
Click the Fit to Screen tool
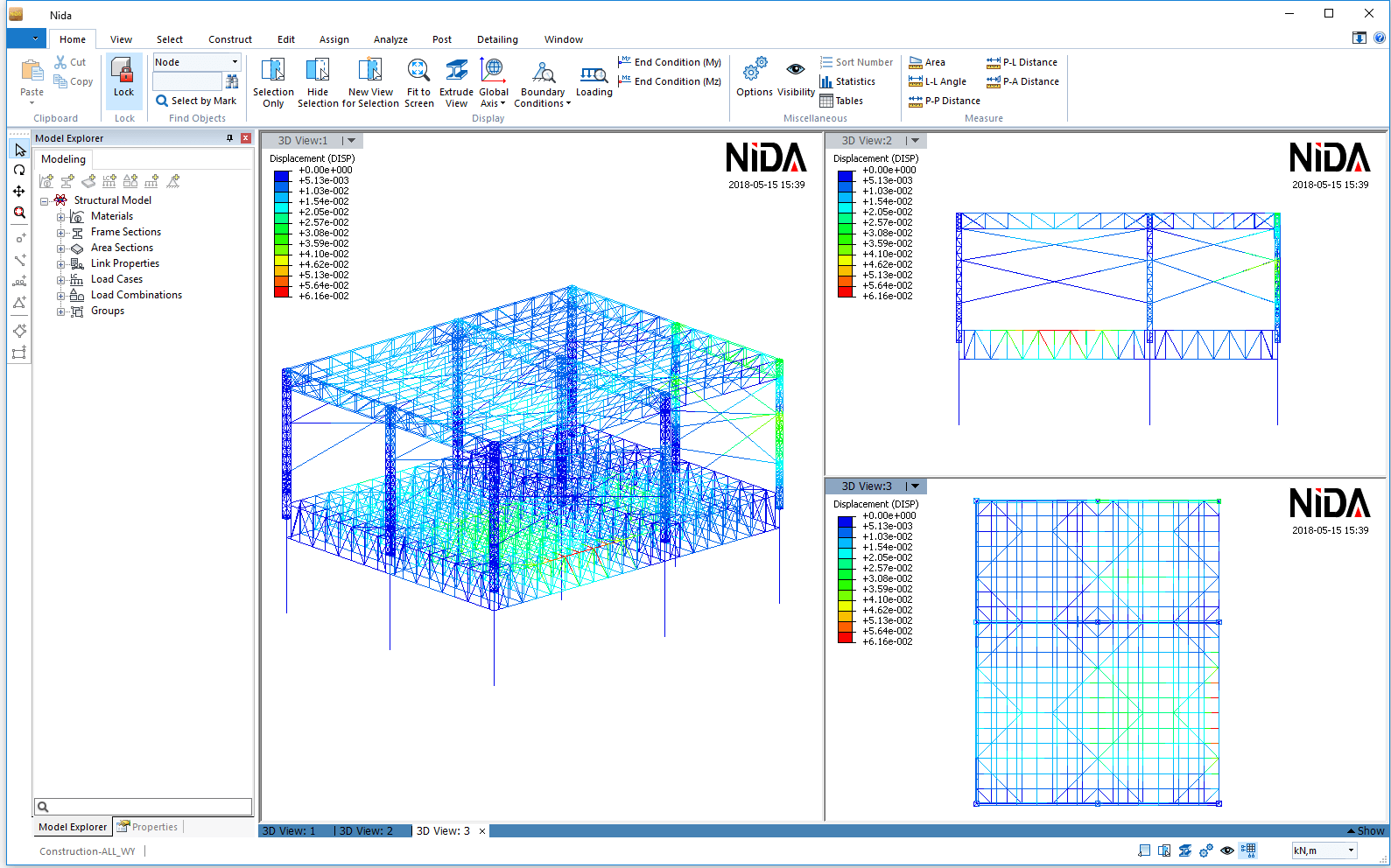coord(418,83)
